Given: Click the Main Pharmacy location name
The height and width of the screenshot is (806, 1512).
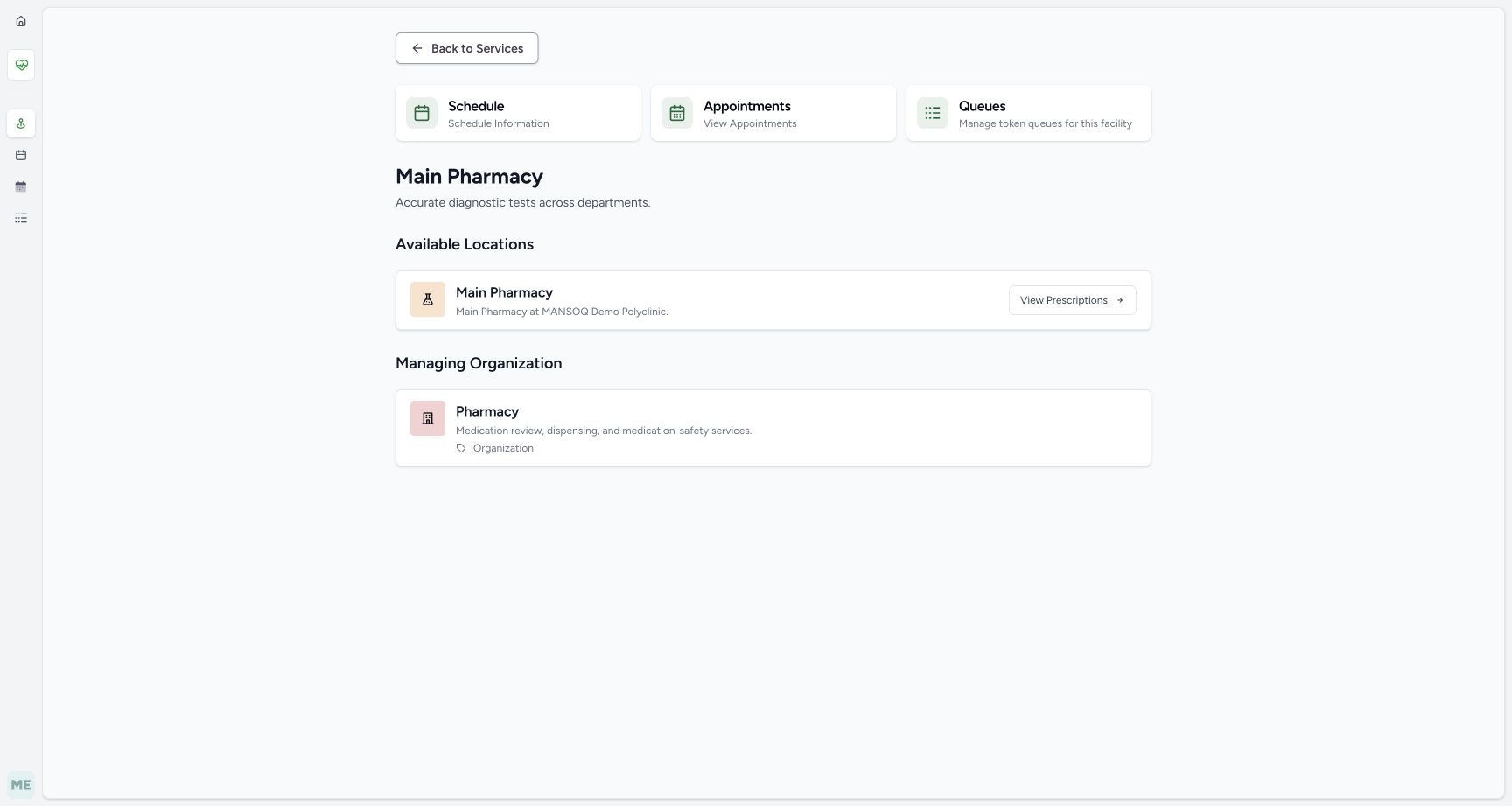Looking at the screenshot, I should tap(504, 292).
